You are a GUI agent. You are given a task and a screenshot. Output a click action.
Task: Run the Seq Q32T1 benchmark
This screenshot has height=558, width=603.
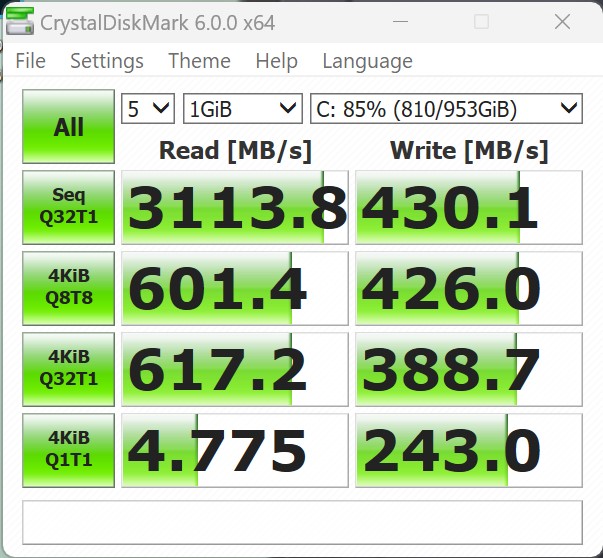(68, 207)
